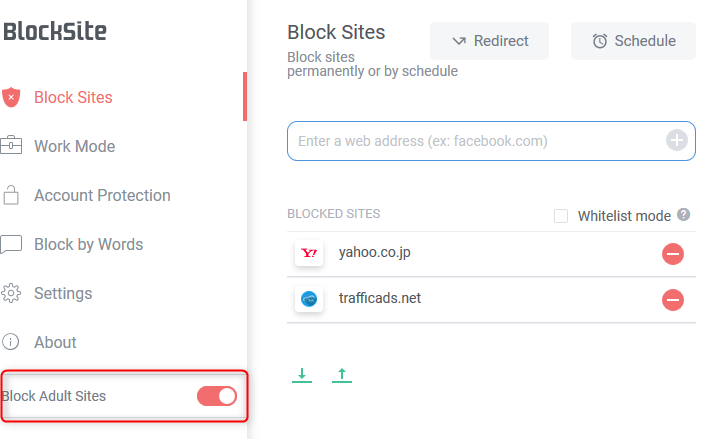Image resolution: width=714 pixels, height=439 pixels.
Task: Click the Block Sites shield icon
Action: pos(11,97)
